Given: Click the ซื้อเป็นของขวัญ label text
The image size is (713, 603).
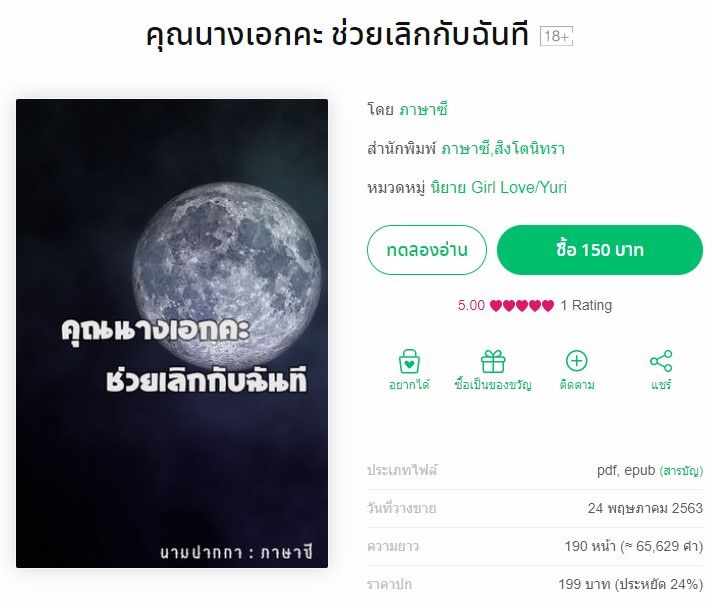Looking at the screenshot, I should [x=493, y=385].
